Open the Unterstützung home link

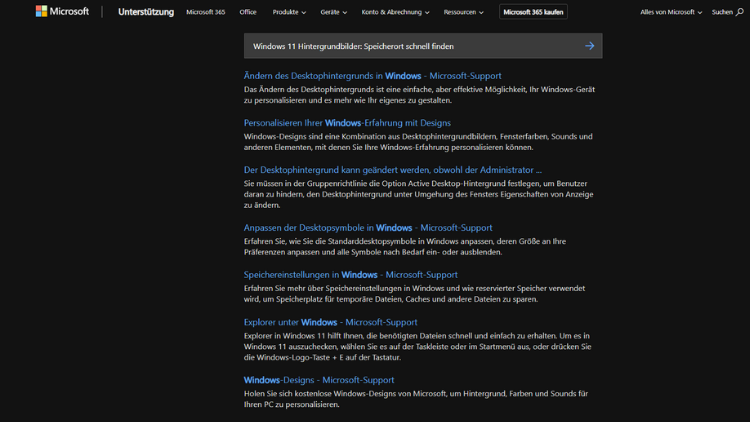click(146, 12)
